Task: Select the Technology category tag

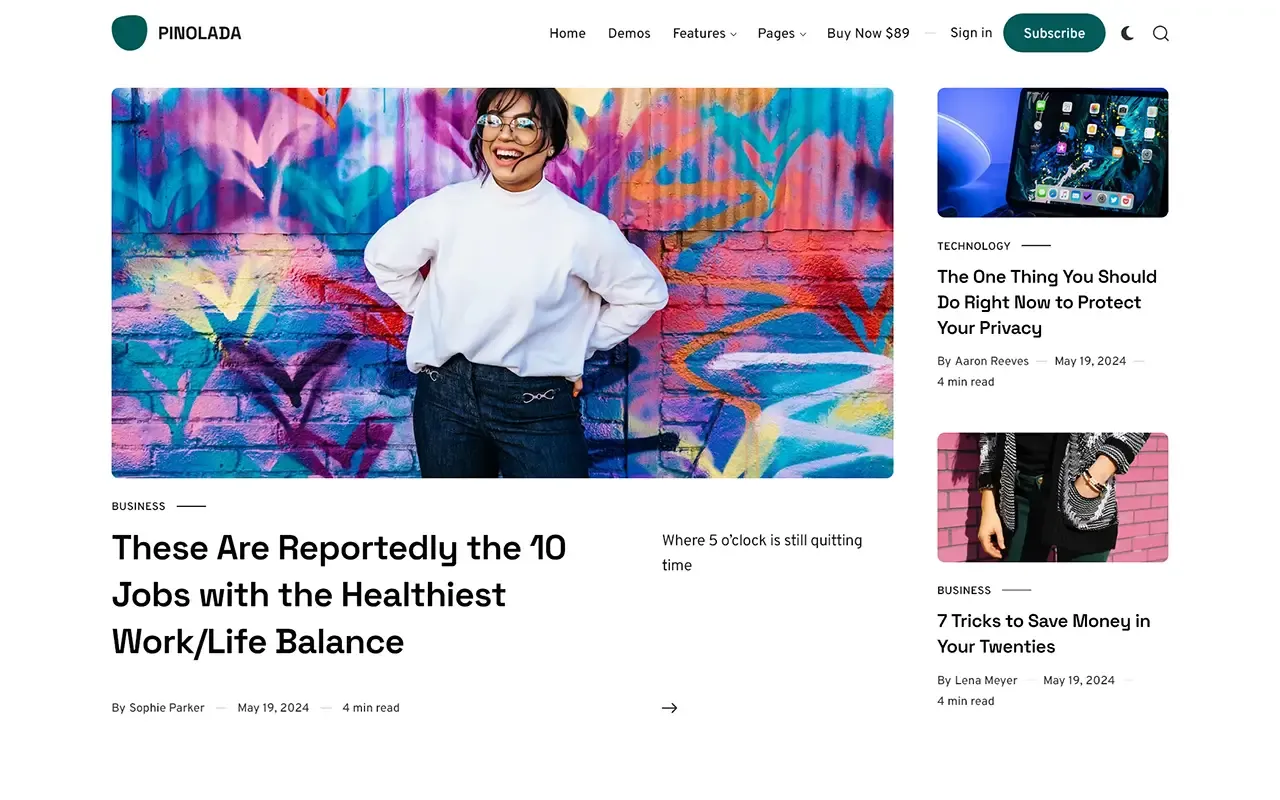Action: coord(973,246)
